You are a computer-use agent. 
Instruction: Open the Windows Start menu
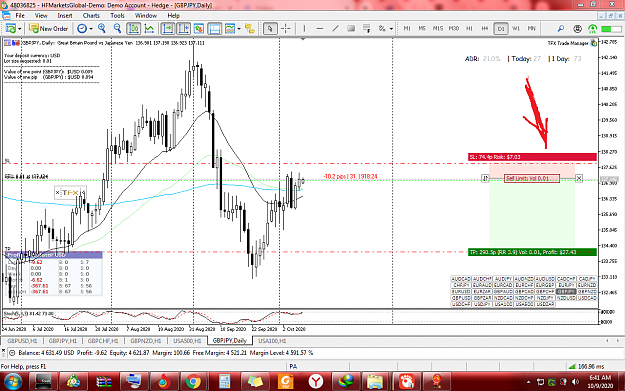pos(13,381)
